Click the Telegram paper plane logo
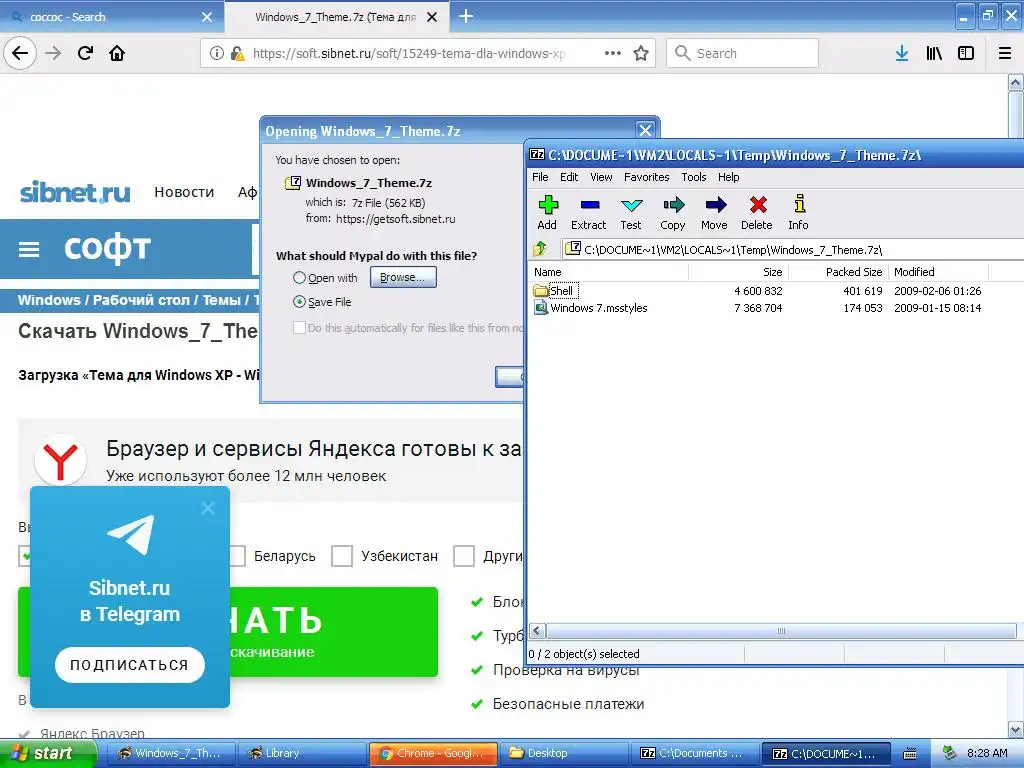 click(131, 534)
